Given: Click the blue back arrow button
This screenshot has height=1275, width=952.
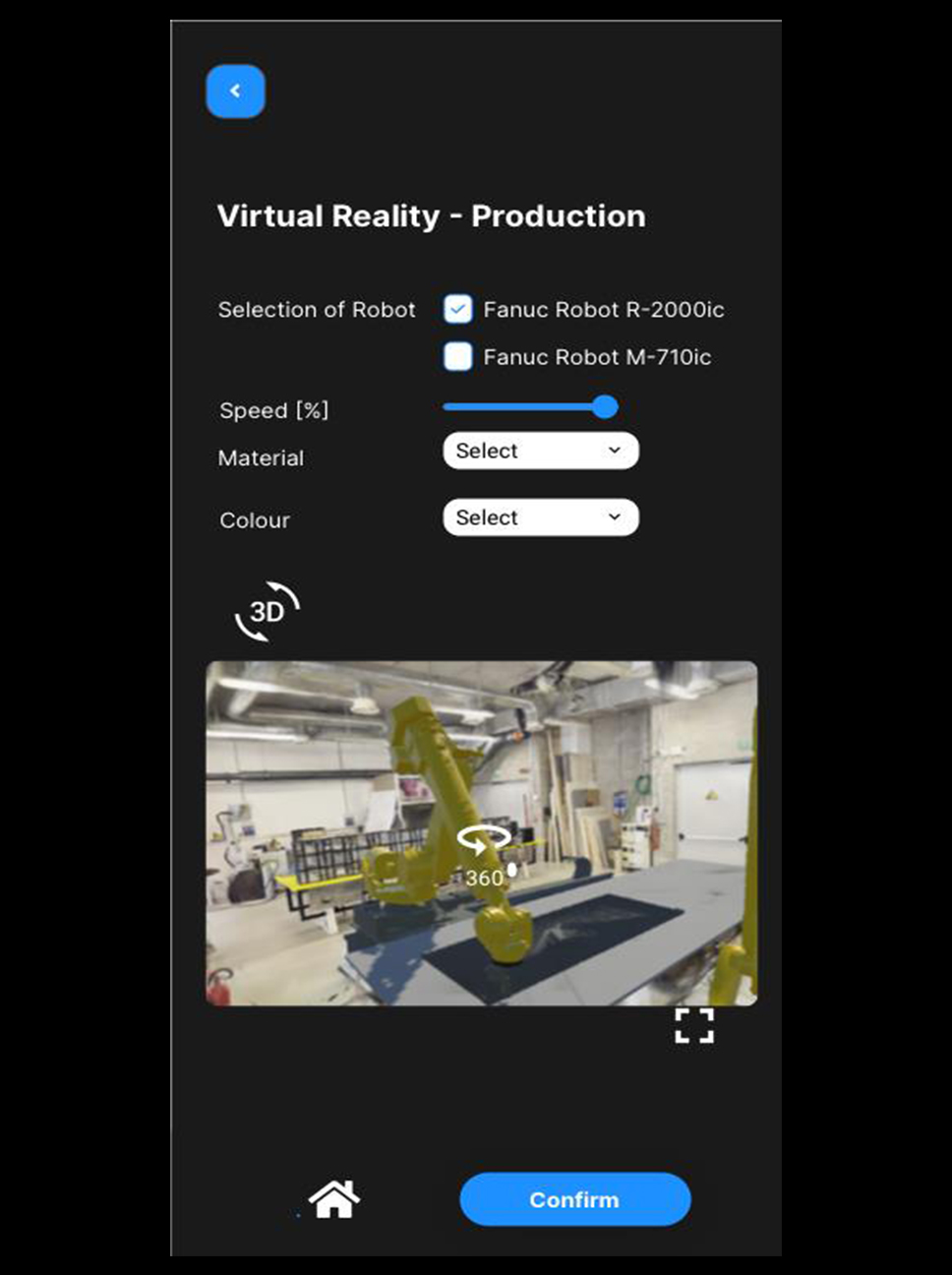Looking at the screenshot, I should pyautogui.click(x=235, y=91).
